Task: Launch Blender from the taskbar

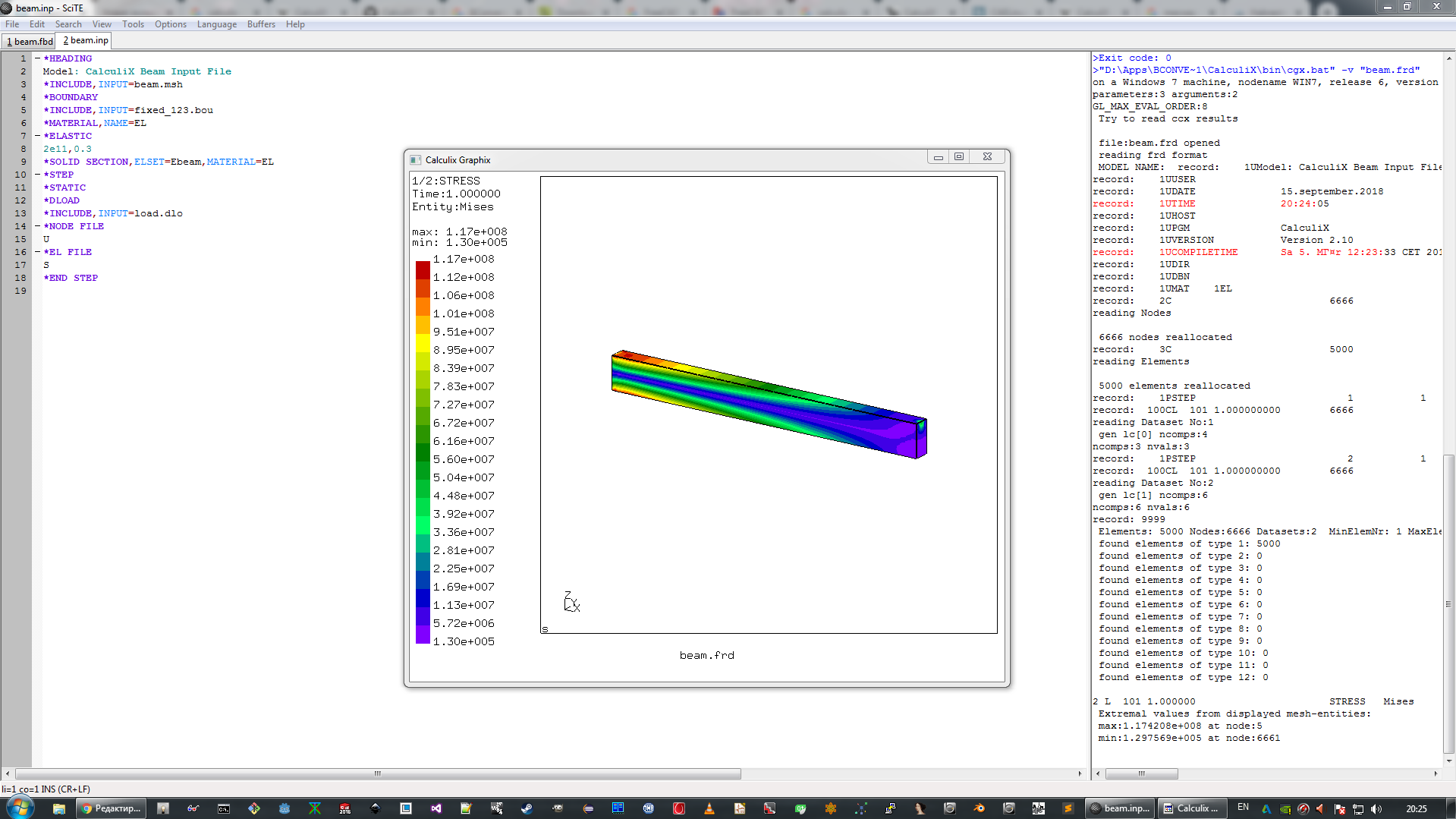Action: [979, 808]
